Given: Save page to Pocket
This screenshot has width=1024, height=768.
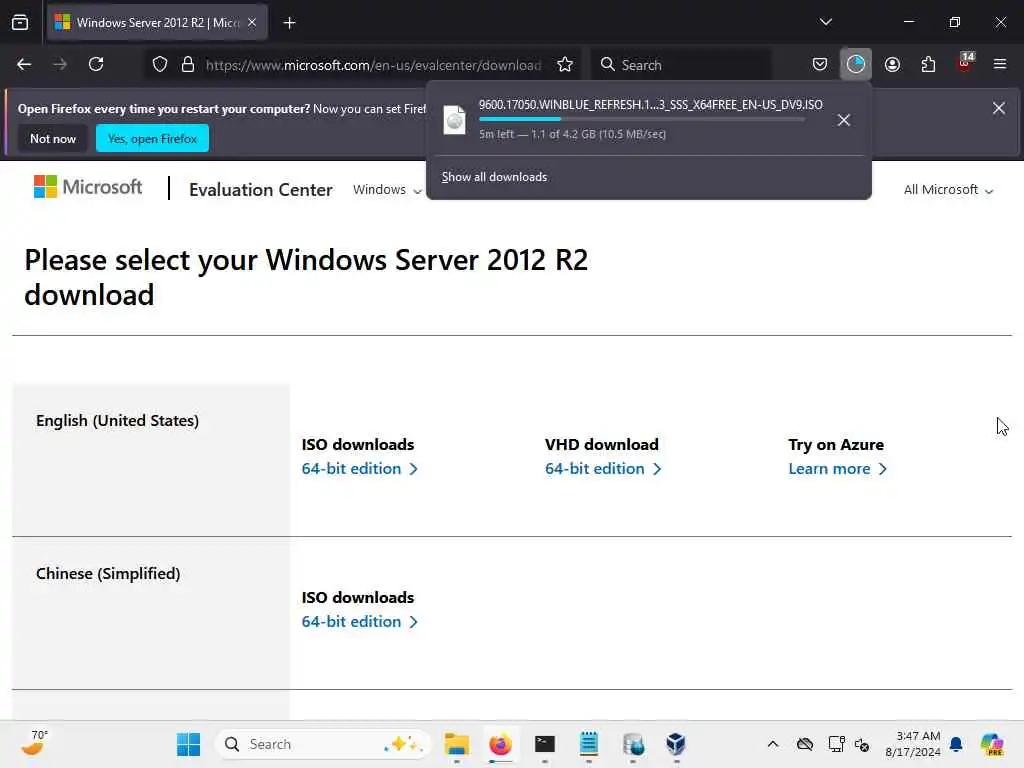Looking at the screenshot, I should coord(820,65).
